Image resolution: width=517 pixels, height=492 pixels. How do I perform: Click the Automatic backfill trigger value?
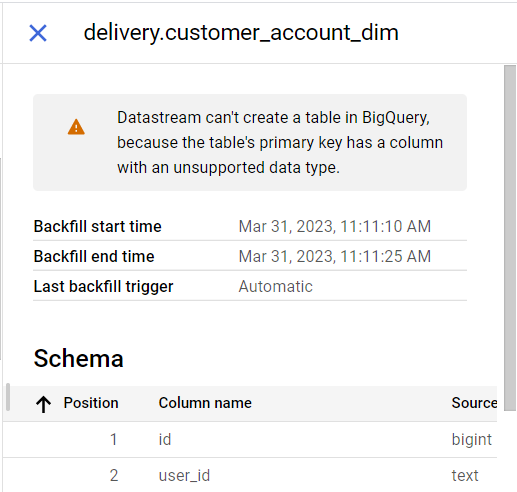point(276,286)
